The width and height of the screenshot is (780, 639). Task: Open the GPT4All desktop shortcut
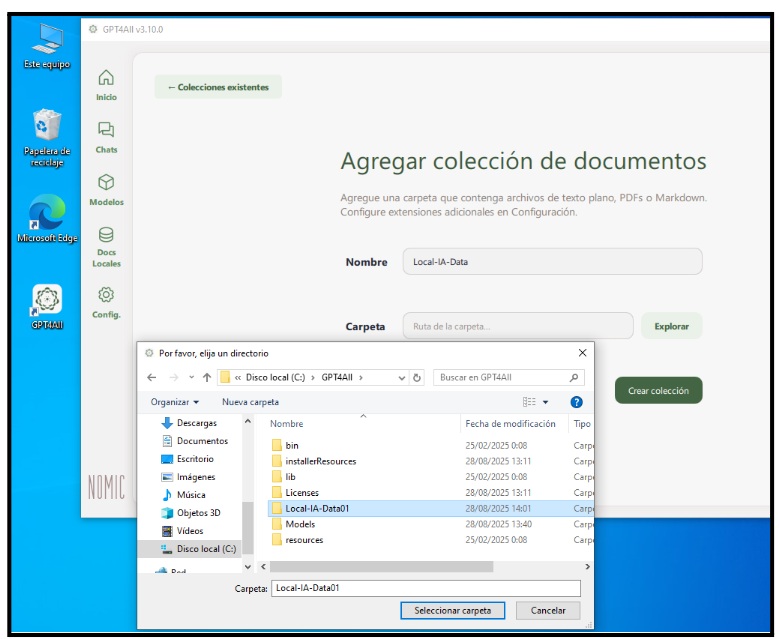47,301
